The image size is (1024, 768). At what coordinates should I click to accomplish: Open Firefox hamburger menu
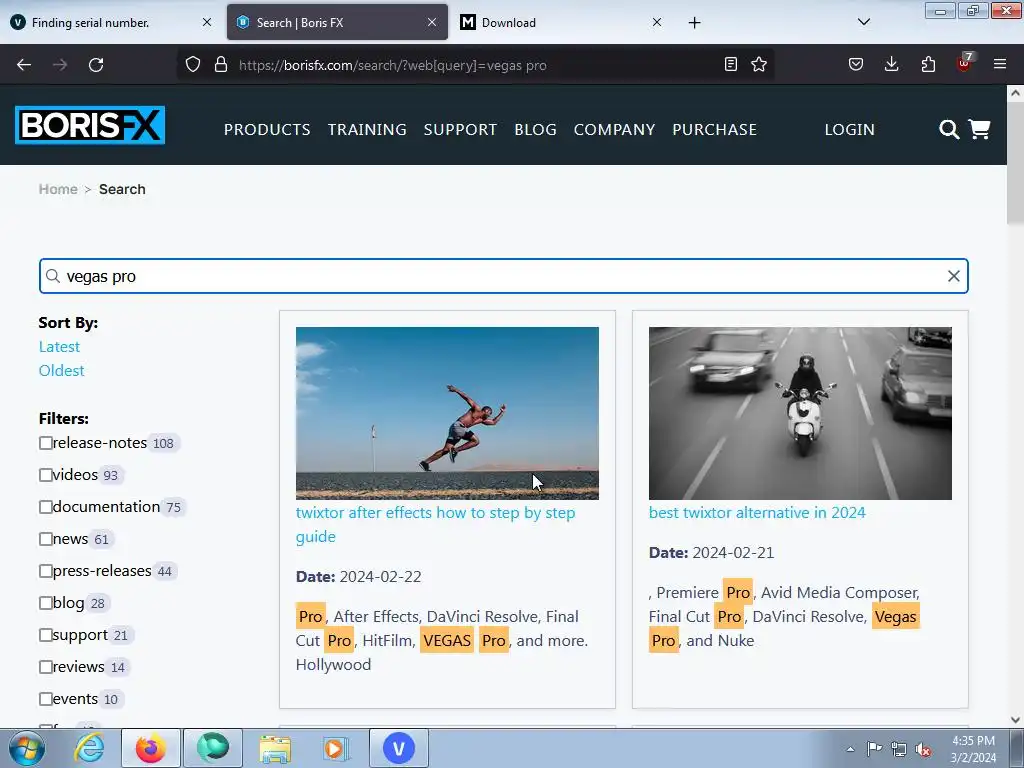tap(1000, 64)
